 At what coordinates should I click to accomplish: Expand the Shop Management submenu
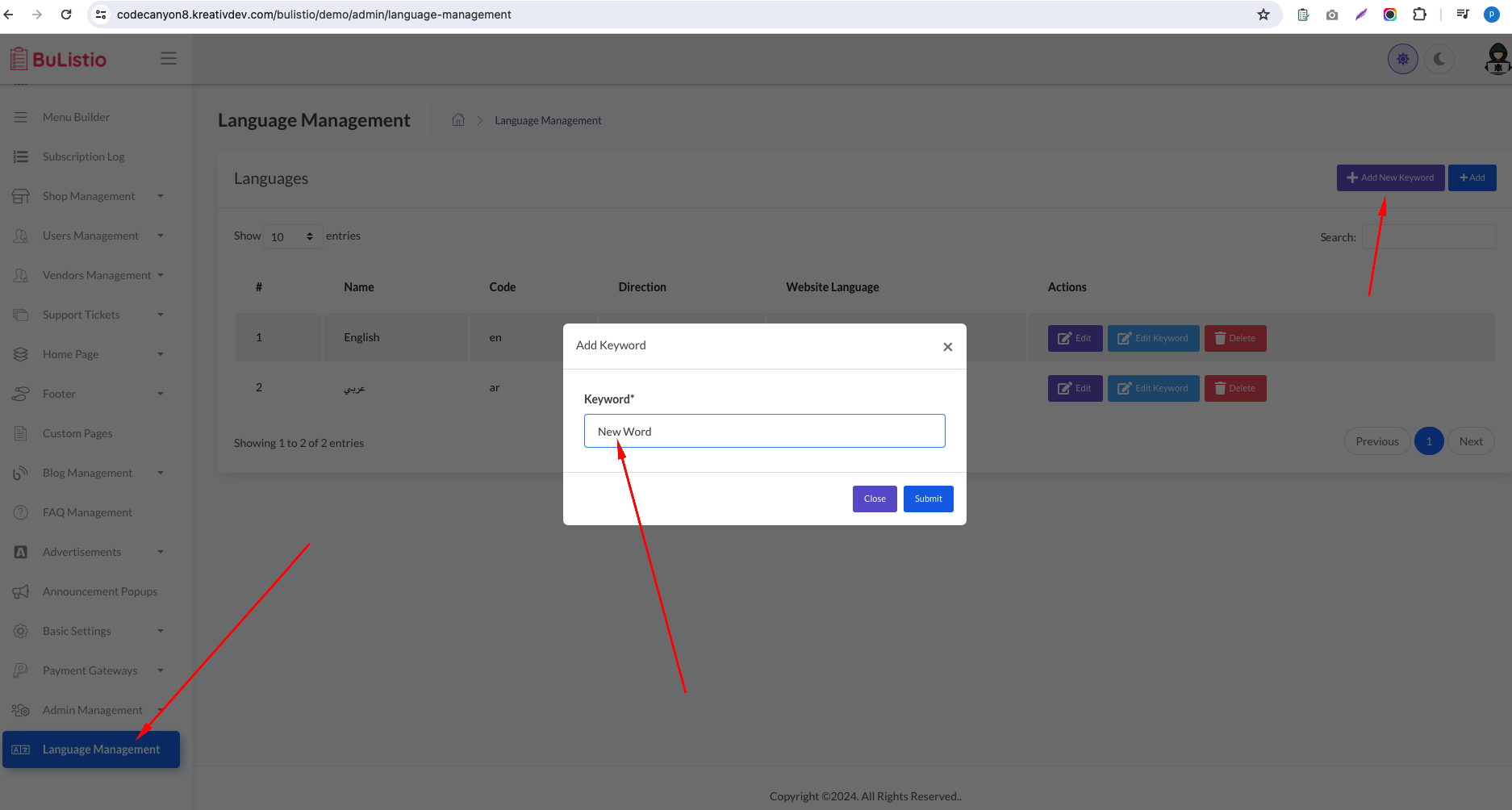[x=89, y=196]
